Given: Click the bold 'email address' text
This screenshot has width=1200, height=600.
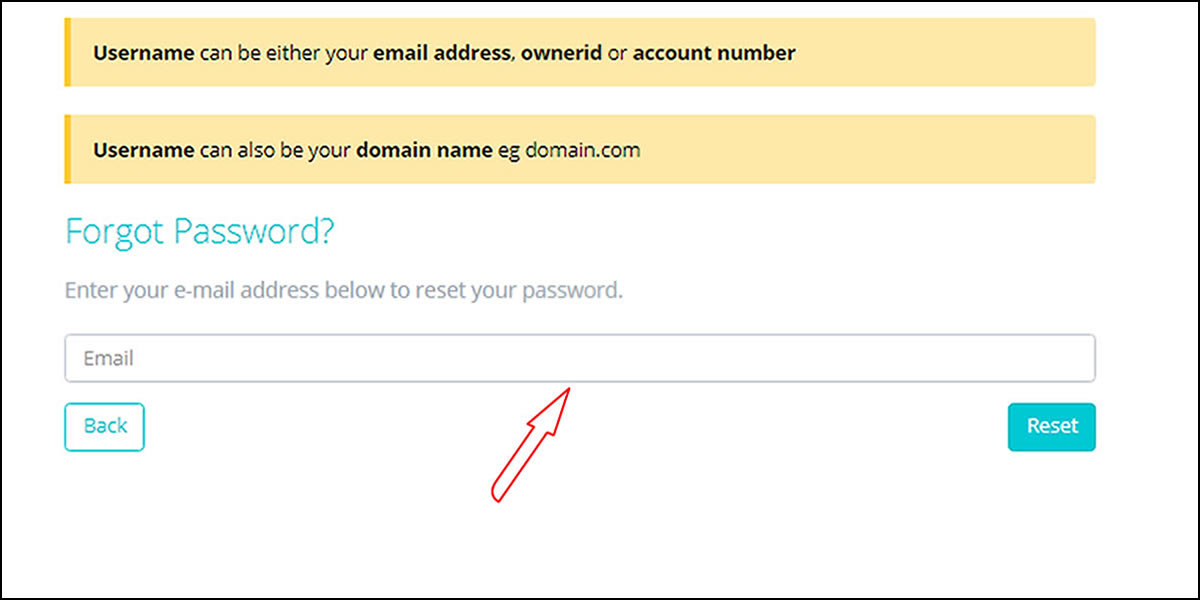Looking at the screenshot, I should (x=441, y=53).
